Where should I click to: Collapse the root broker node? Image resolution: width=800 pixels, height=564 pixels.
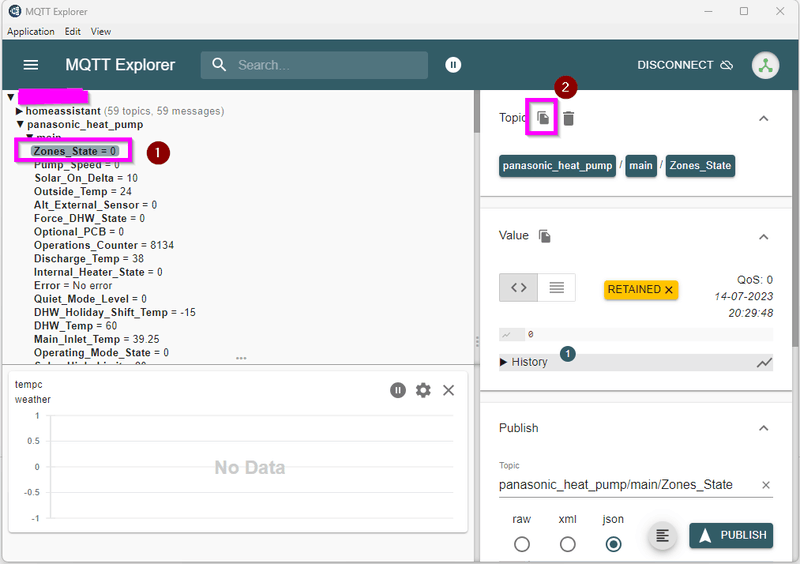pyautogui.click(x=11, y=96)
